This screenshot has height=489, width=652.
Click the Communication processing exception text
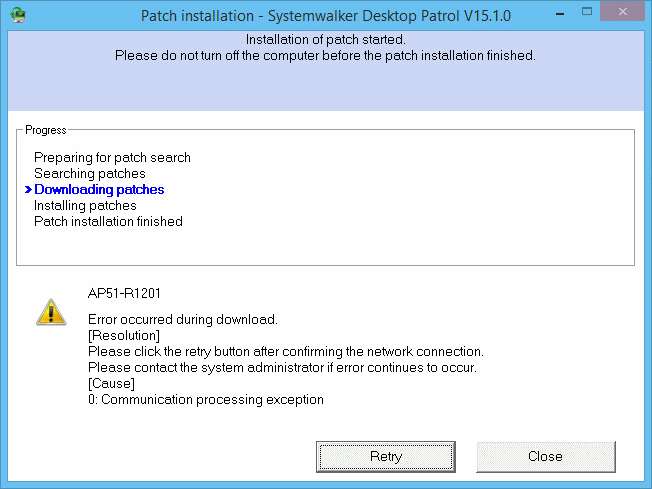point(212,399)
